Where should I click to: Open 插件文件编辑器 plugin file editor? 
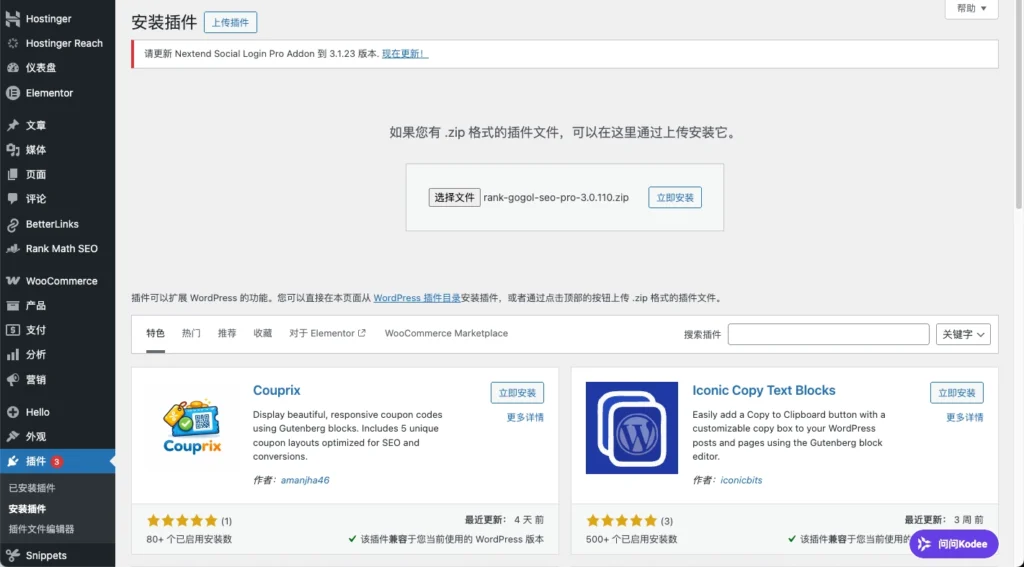(41, 529)
